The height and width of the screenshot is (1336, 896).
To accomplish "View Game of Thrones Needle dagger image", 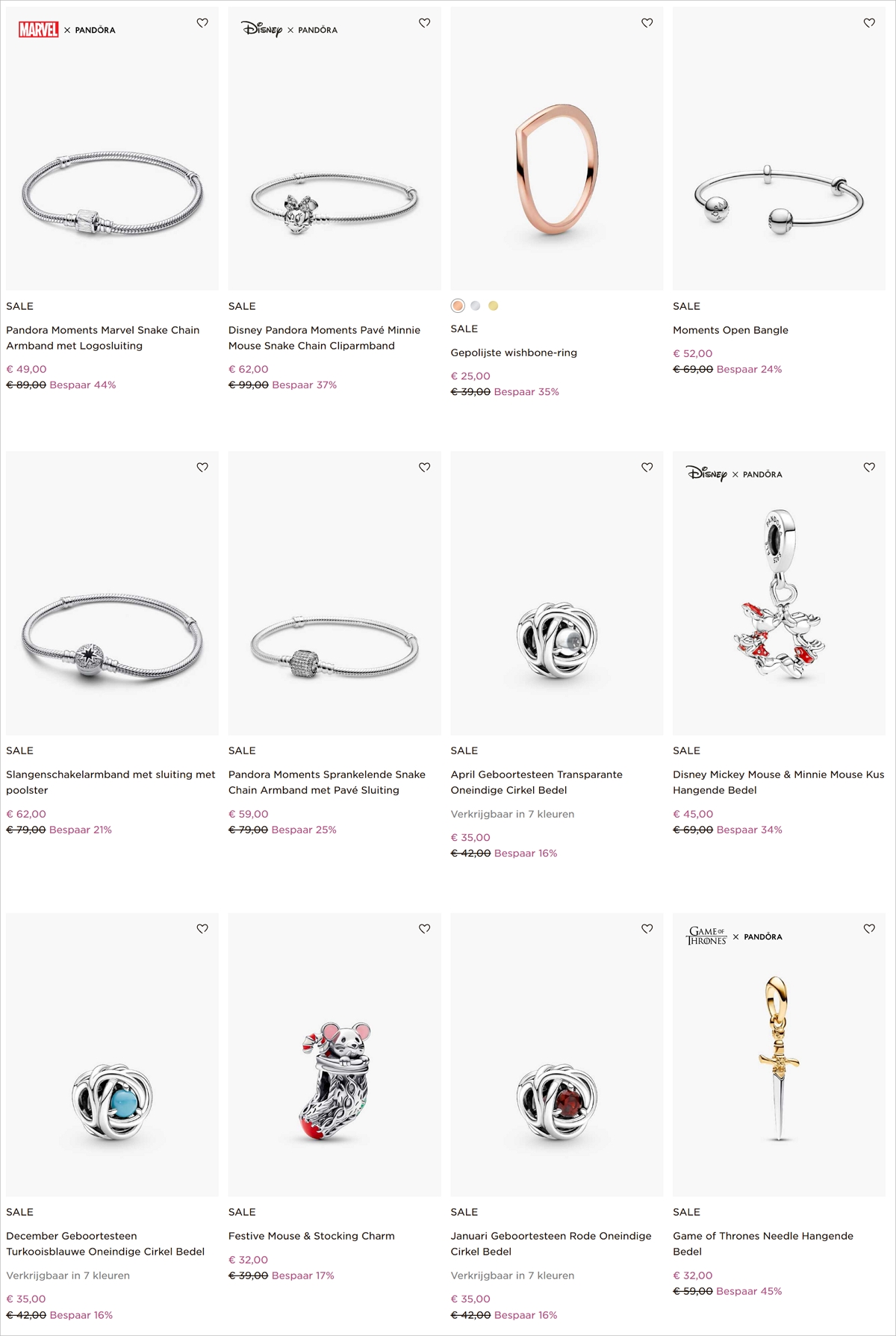I will point(779,1054).
